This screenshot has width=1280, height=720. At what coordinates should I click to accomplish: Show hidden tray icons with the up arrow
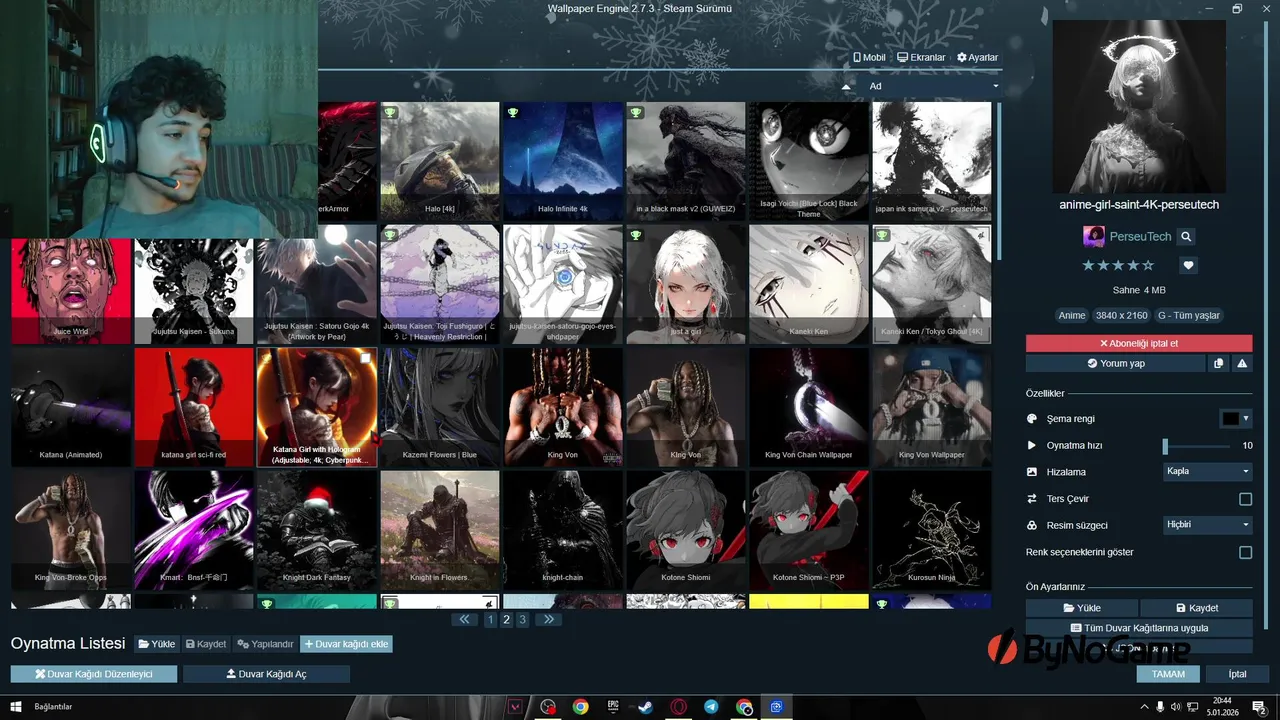pyautogui.click(x=1145, y=707)
